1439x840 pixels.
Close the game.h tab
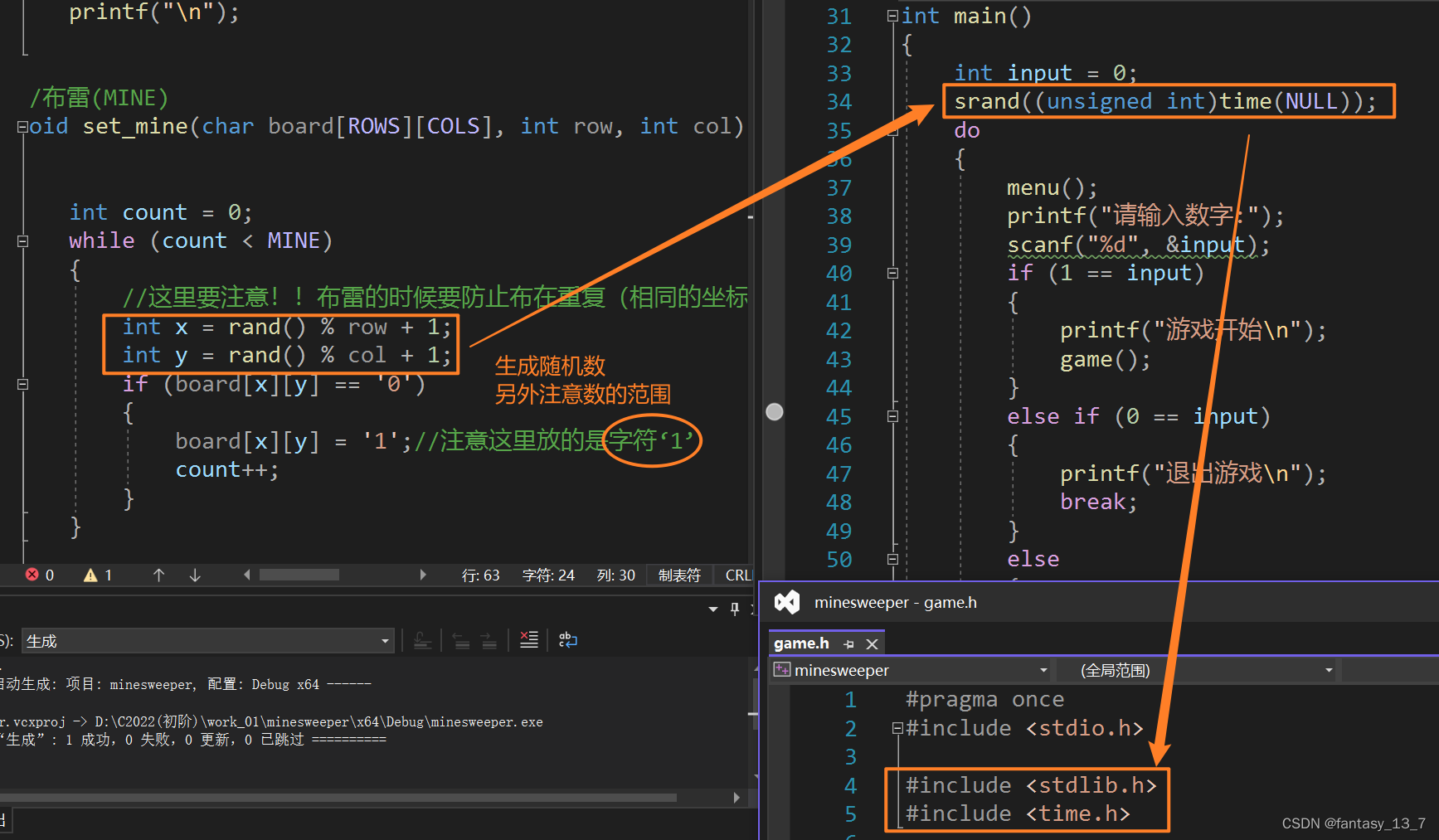click(872, 644)
